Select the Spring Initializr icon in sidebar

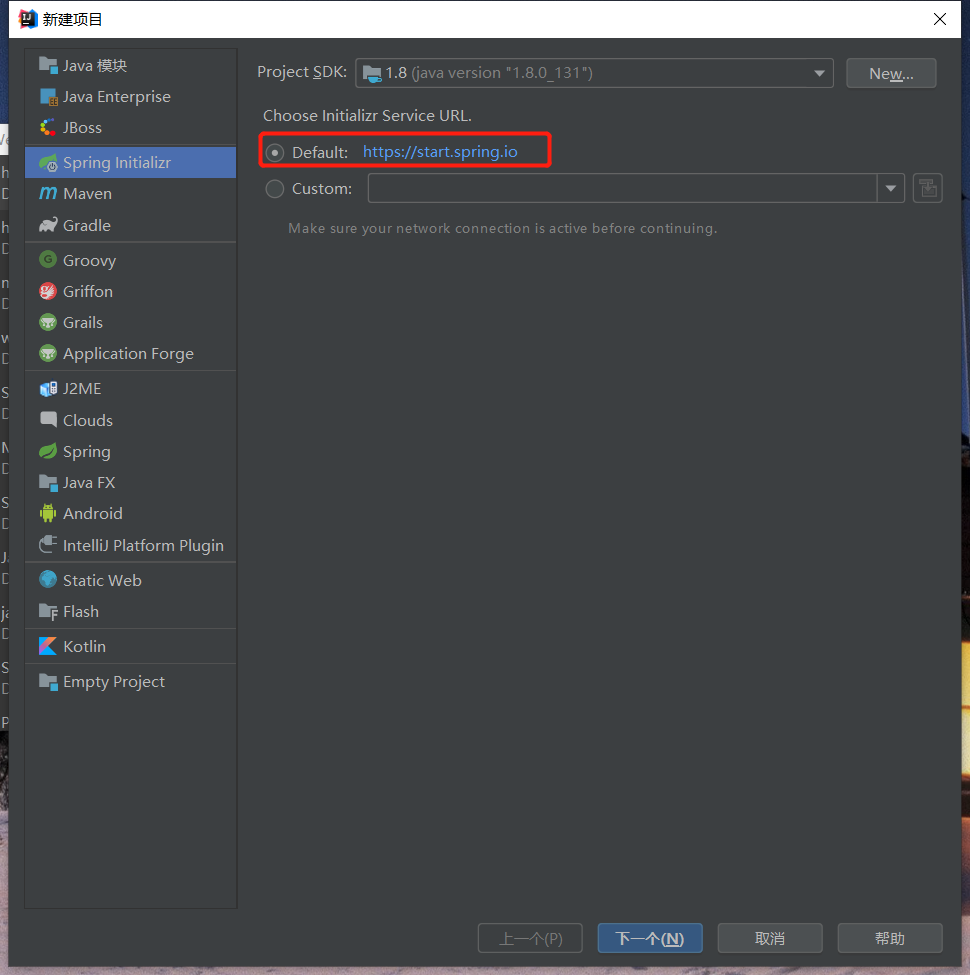click(x=48, y=162)
